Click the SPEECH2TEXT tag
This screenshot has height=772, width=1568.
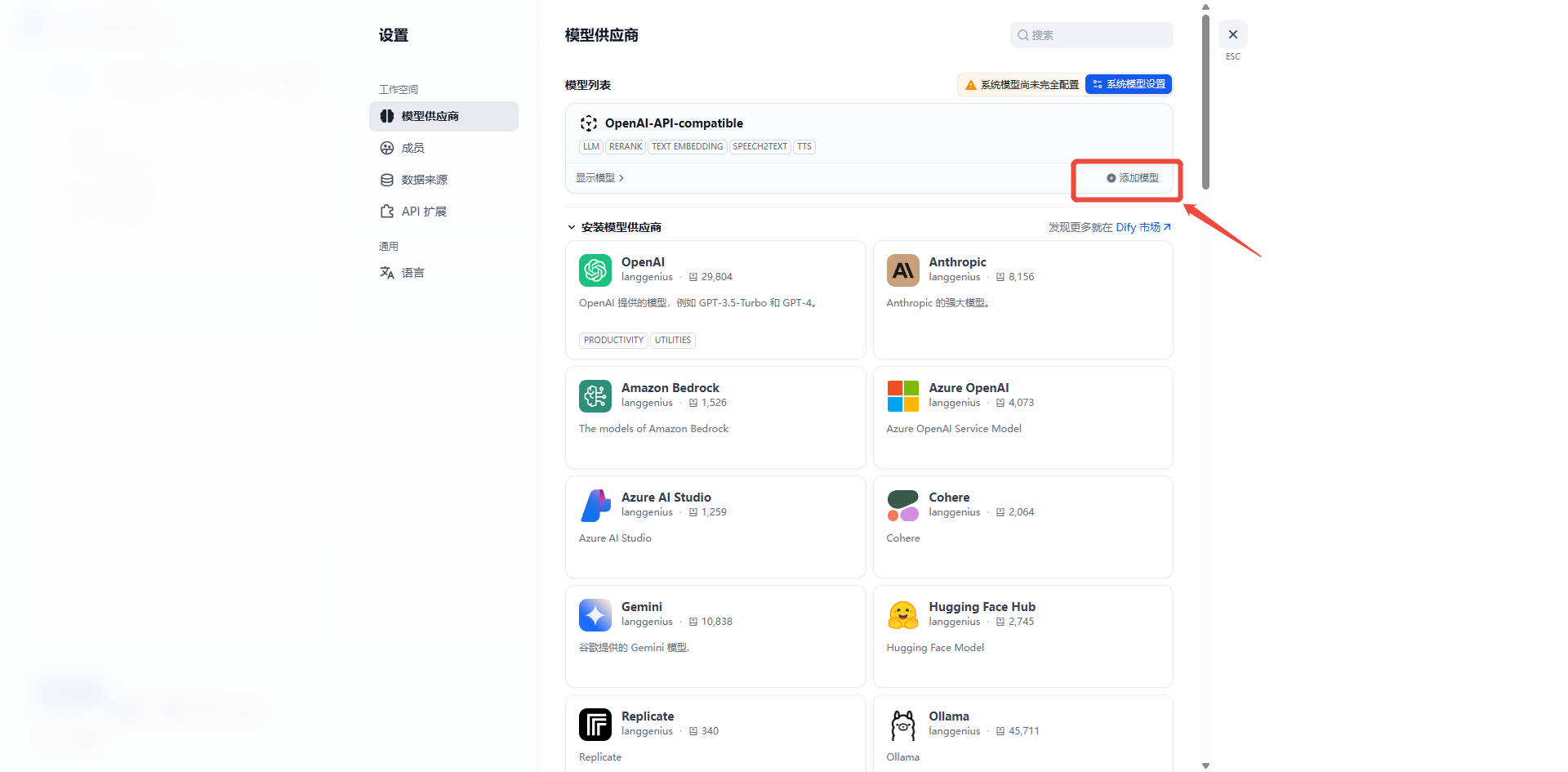coord(759,147)
